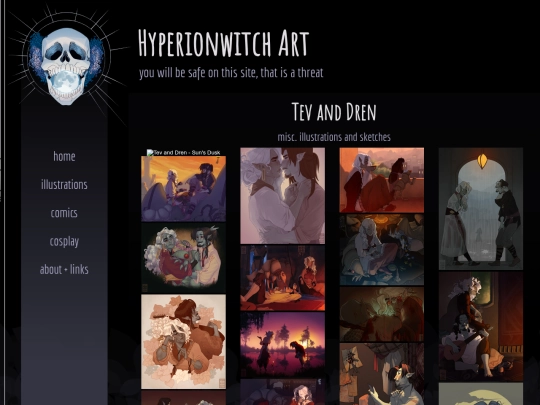Open dark teal seated pair thumbnail
Viewport: 540px width, 405px height.
pyautogui.click(x=382, y=250)
